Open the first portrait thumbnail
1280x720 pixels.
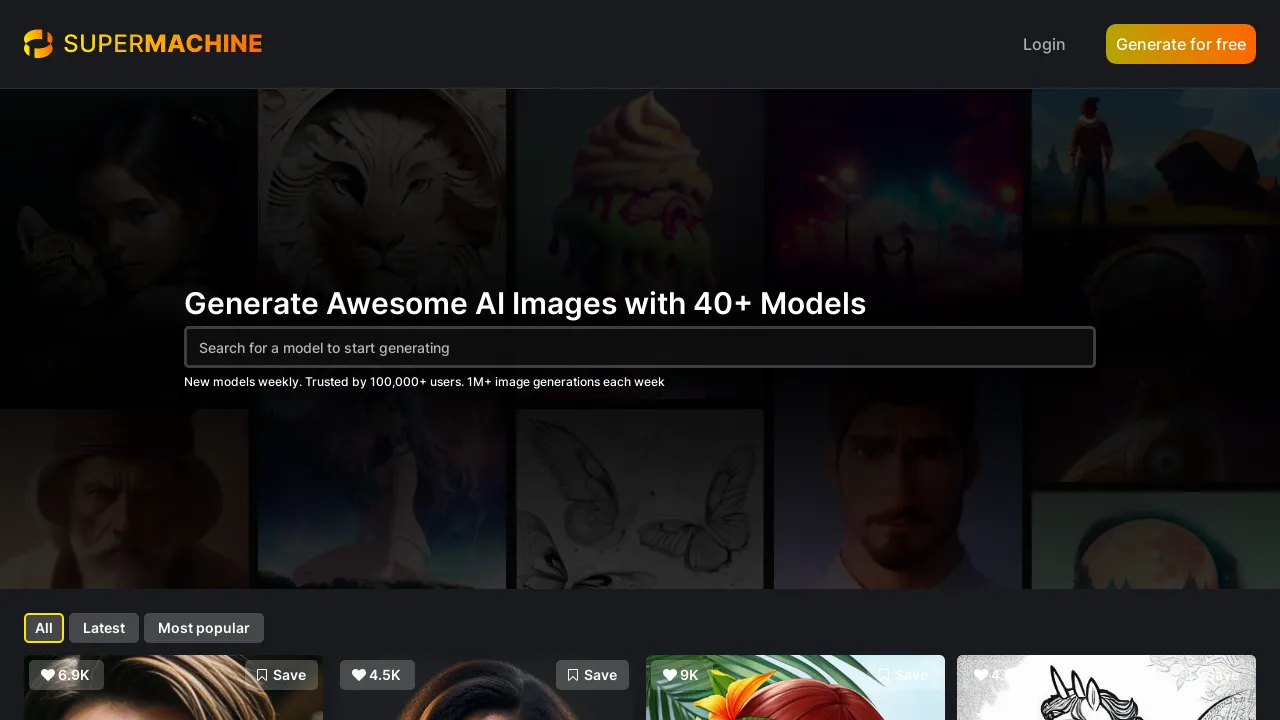173,700
